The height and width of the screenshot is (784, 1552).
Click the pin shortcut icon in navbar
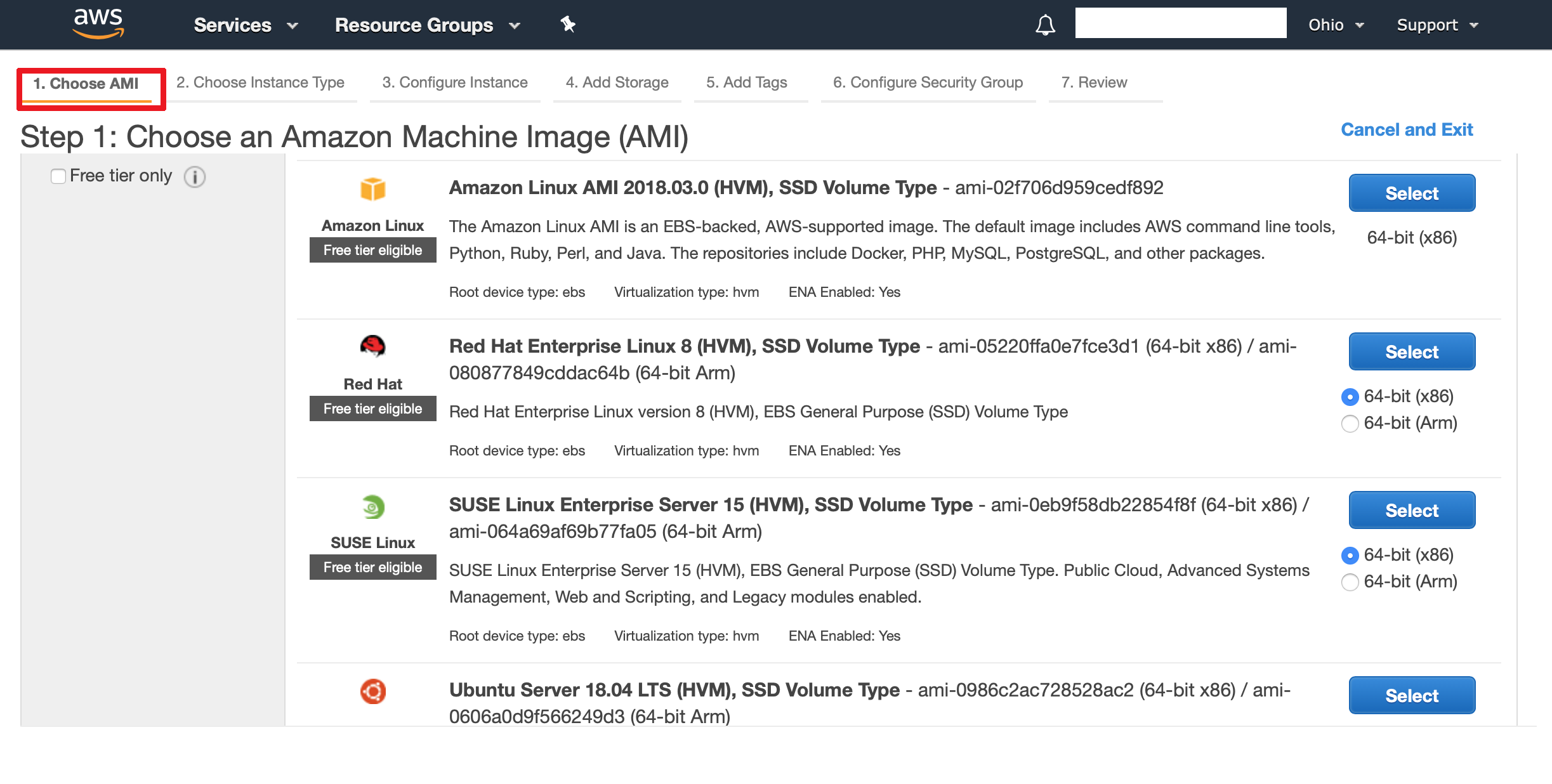[x=568, y=25]
